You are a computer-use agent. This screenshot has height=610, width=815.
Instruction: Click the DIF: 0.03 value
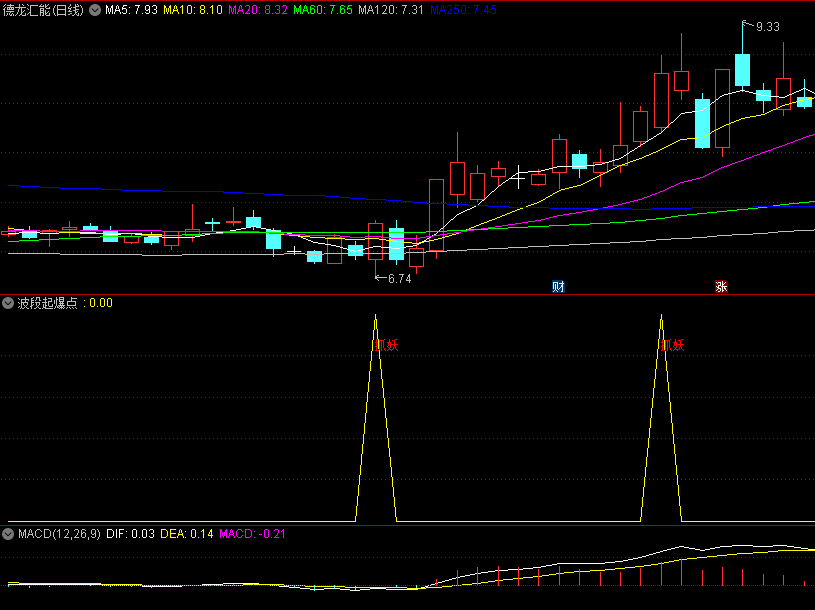click(130, 534)
